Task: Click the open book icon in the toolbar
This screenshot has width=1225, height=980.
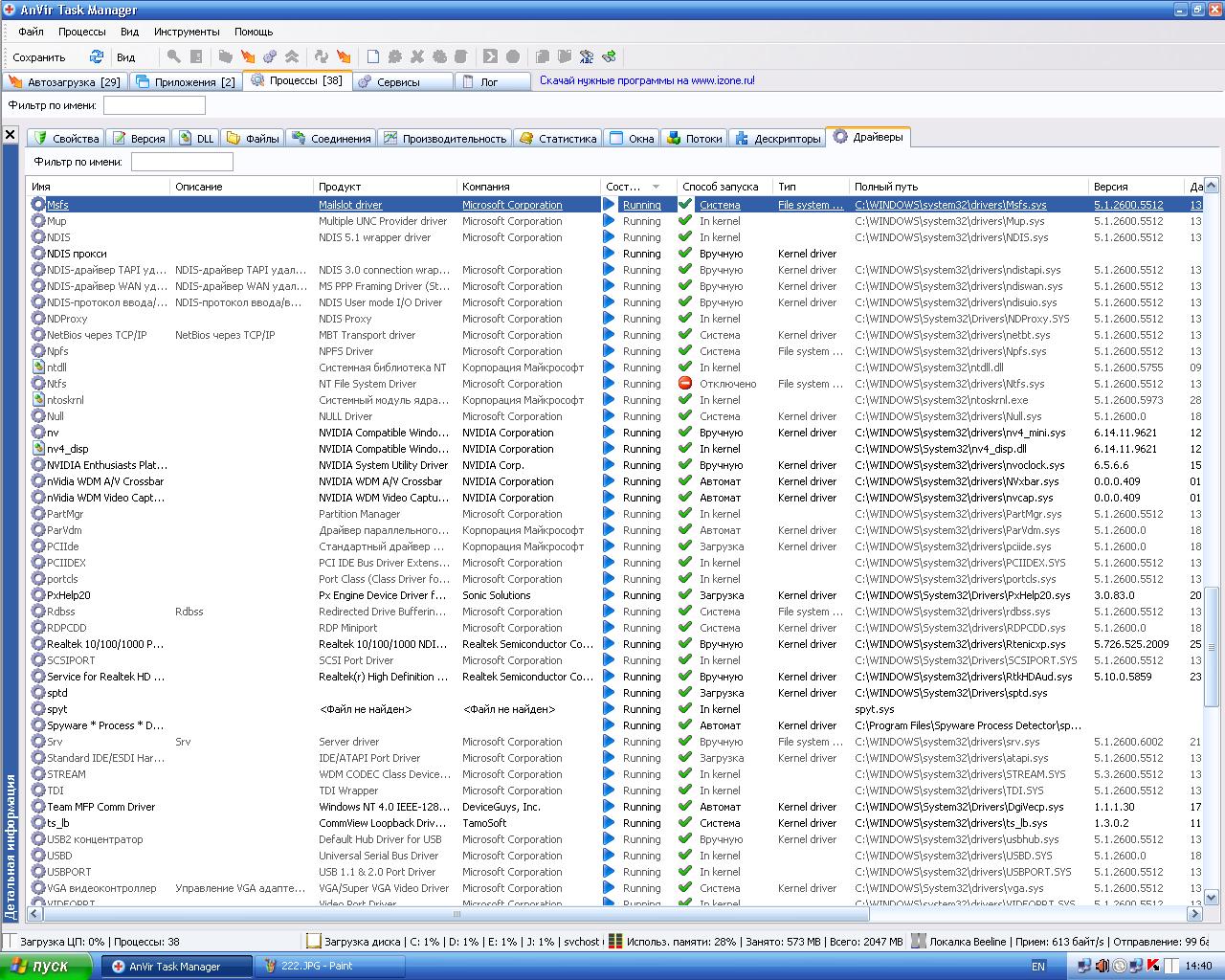Action: pyautogui.click(x=565, y=57)
